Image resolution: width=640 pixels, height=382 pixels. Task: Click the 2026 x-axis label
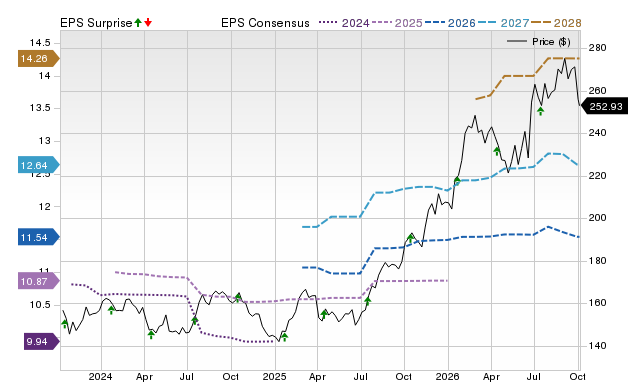(x=448, y=376)
